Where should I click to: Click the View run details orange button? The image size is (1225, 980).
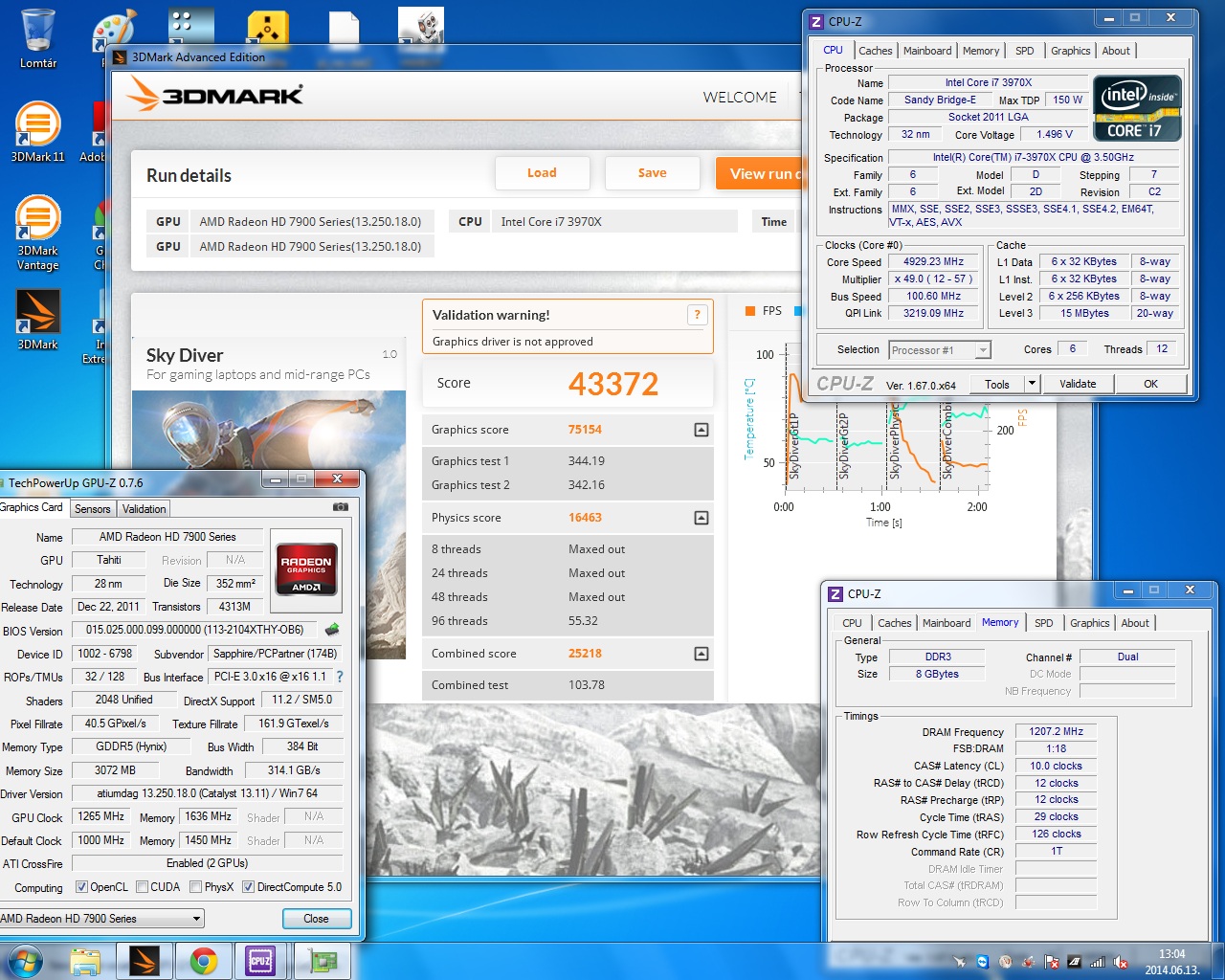[x=758, y=173]
